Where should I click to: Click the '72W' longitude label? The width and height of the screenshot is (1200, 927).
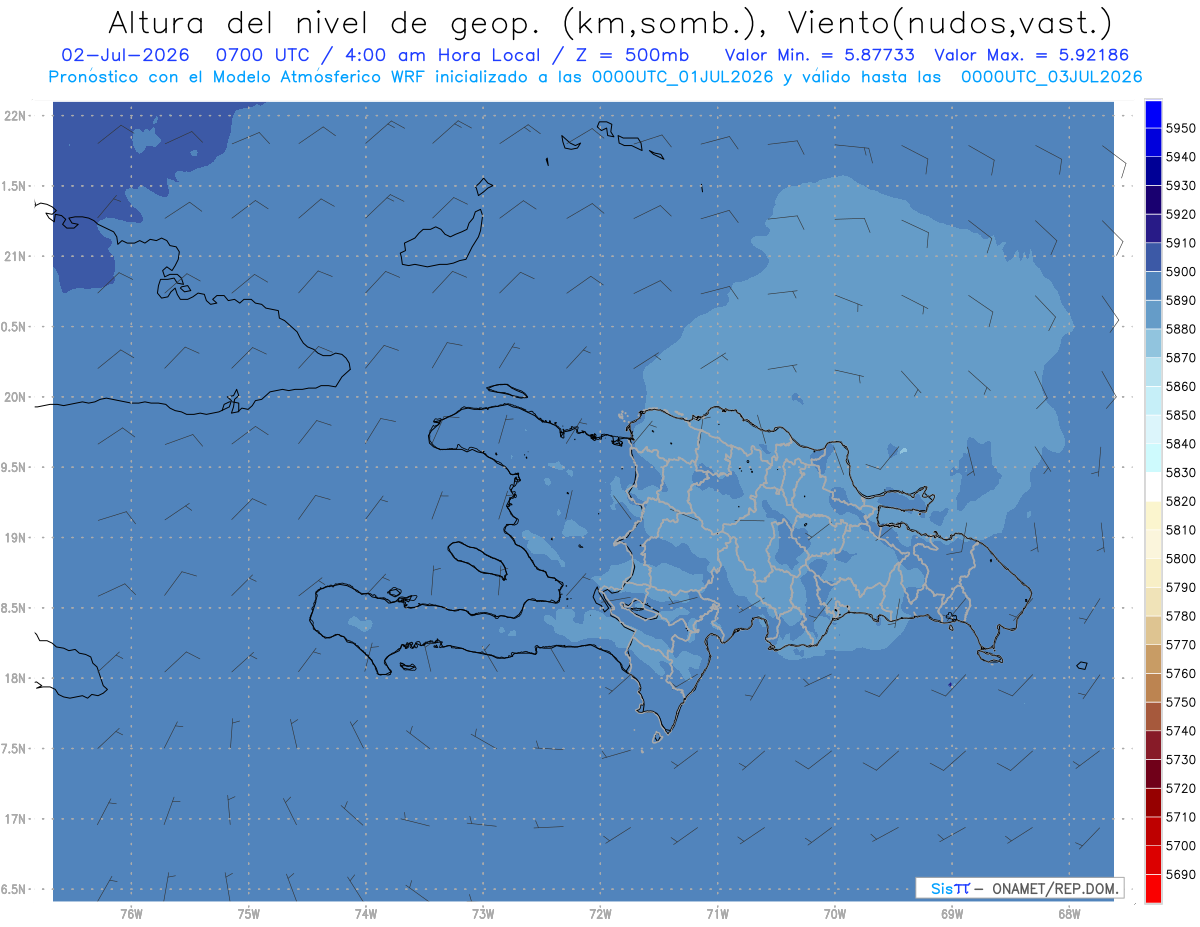[x=601, y=913]
